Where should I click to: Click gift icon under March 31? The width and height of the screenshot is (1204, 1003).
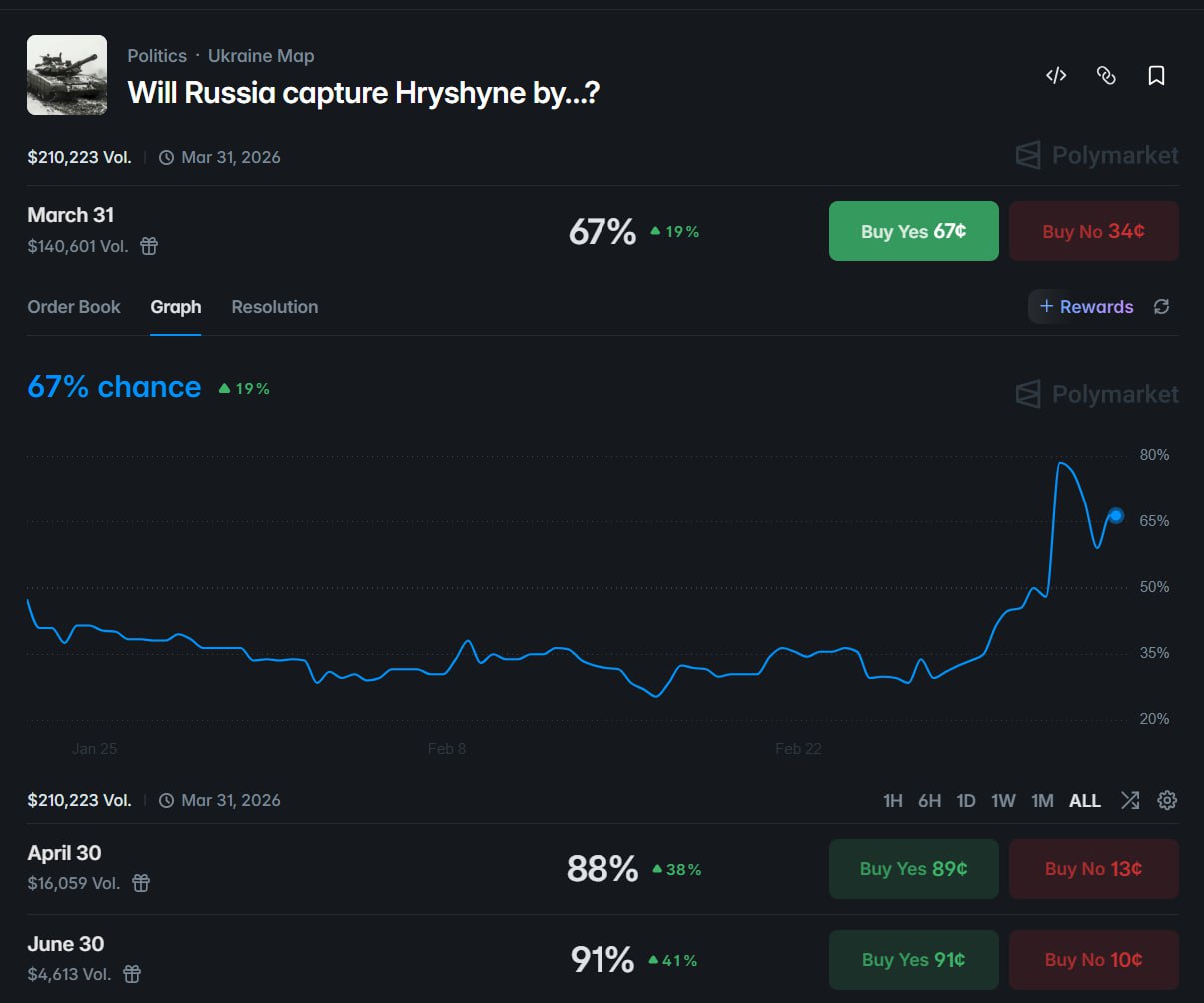coord(149,246)
